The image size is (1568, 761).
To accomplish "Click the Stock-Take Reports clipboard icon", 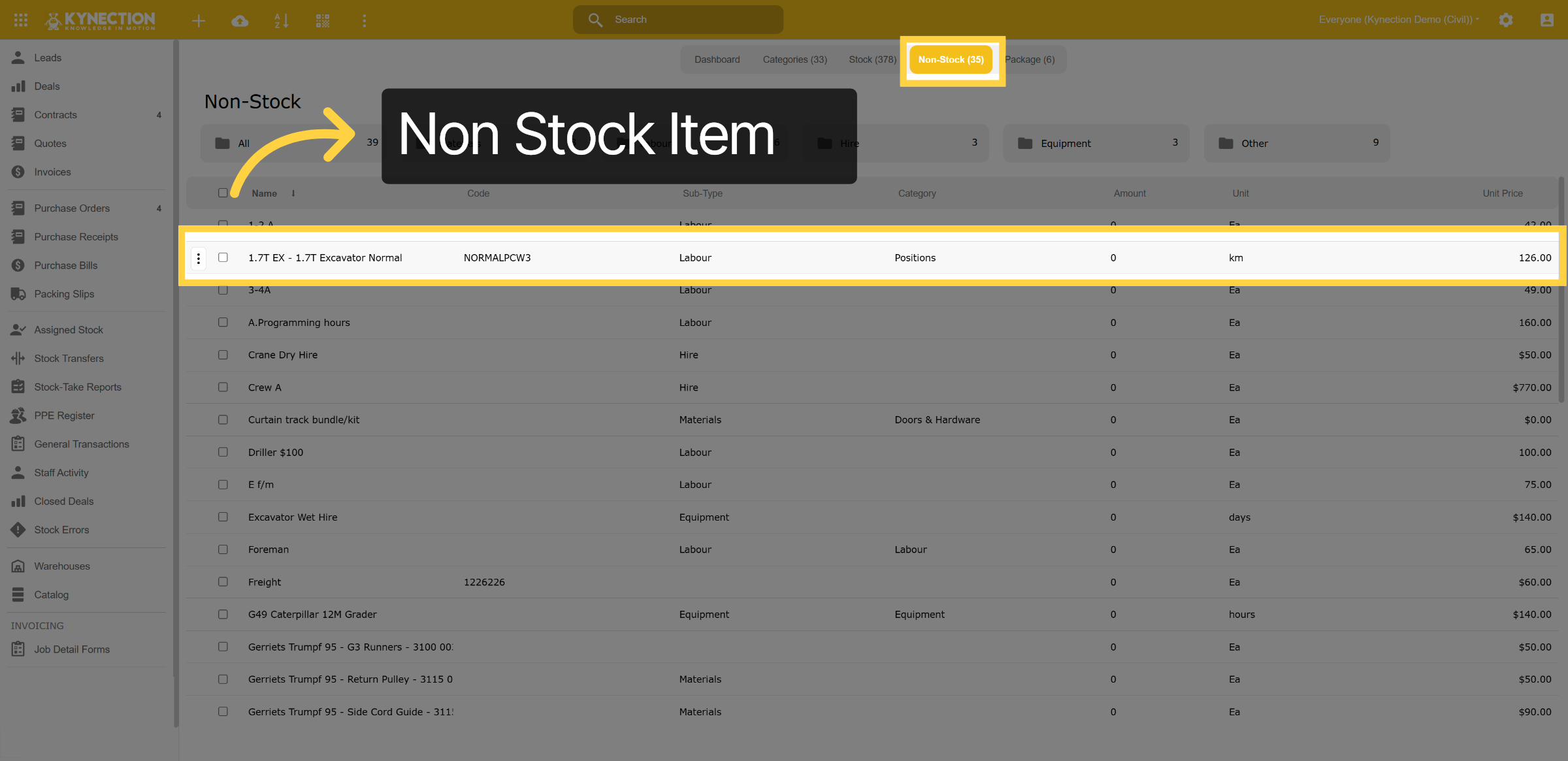I will pyautogui.click(x=18, y=387).
